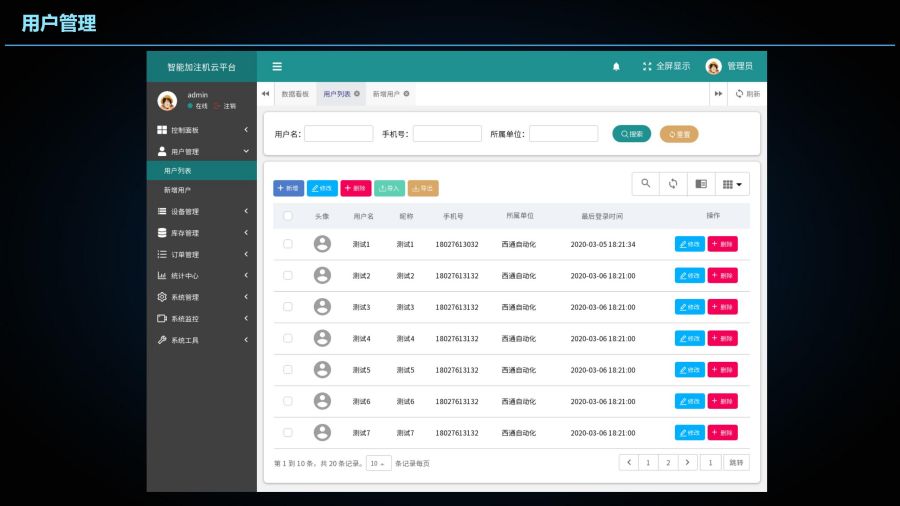This screenshot has height=506, width=900.
Task: Open notifications via the bell icon
Action: 616,66
